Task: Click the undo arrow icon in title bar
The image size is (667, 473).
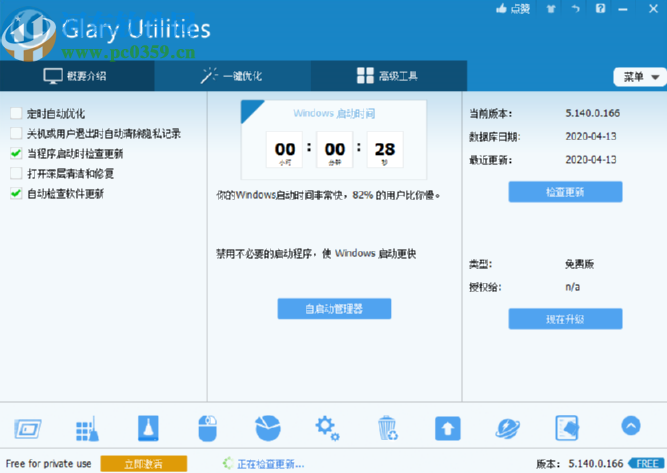Action: (576, 9)
